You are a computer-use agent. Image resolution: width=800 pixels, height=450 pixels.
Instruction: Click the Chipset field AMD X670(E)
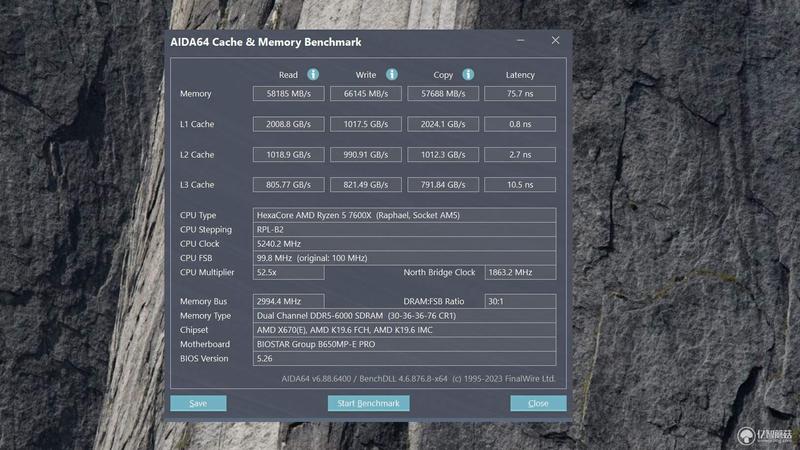(x=404, y=330)
